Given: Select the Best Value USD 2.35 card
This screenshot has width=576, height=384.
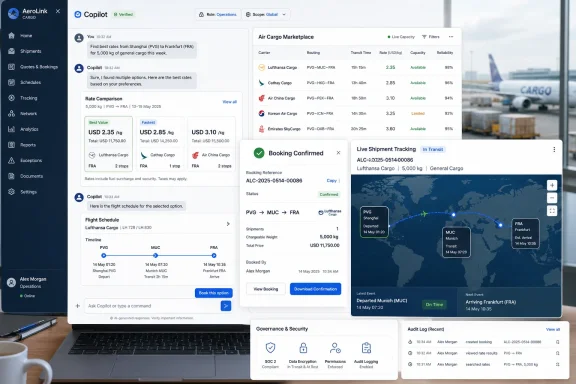Looking at the screenshot, I should 108,143.
